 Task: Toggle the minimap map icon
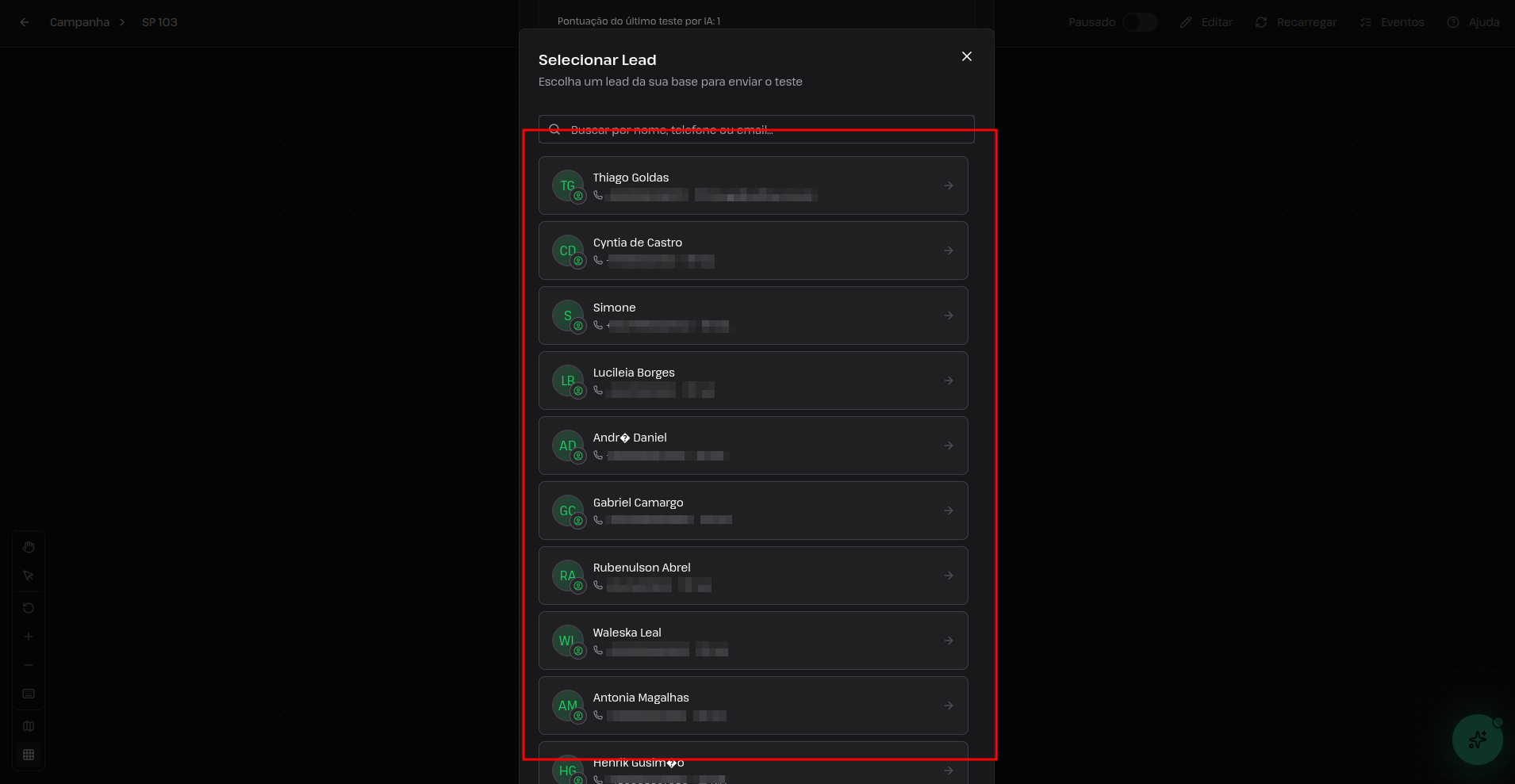click(29, 726)
